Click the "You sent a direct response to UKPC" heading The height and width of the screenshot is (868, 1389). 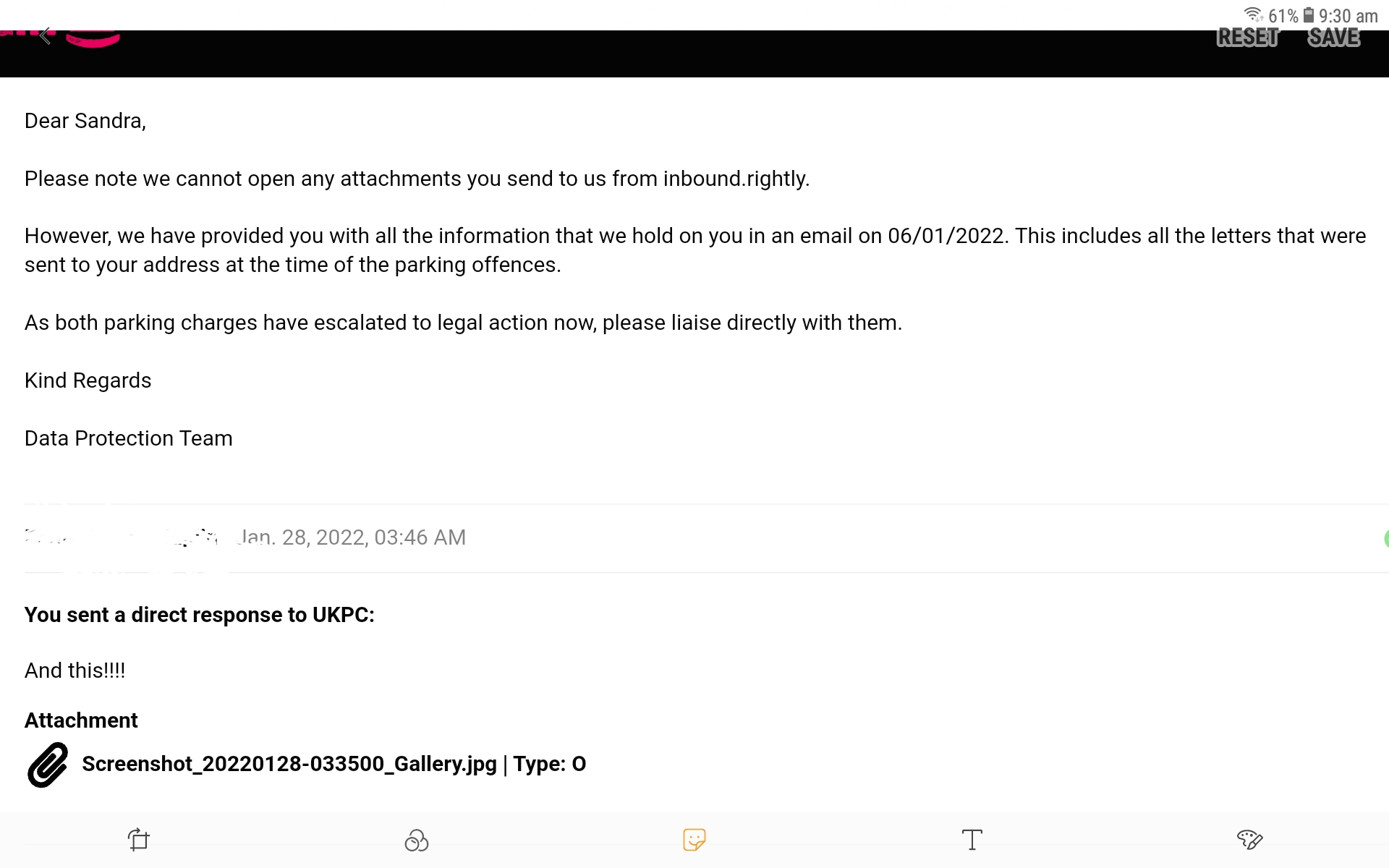200,615
